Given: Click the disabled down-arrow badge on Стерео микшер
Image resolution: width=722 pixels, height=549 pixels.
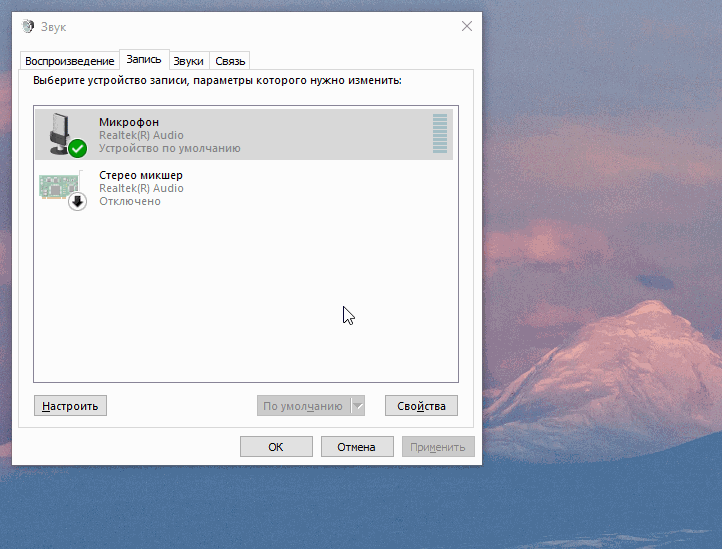Looking at the screenshot, I should (x=78, y=201).
